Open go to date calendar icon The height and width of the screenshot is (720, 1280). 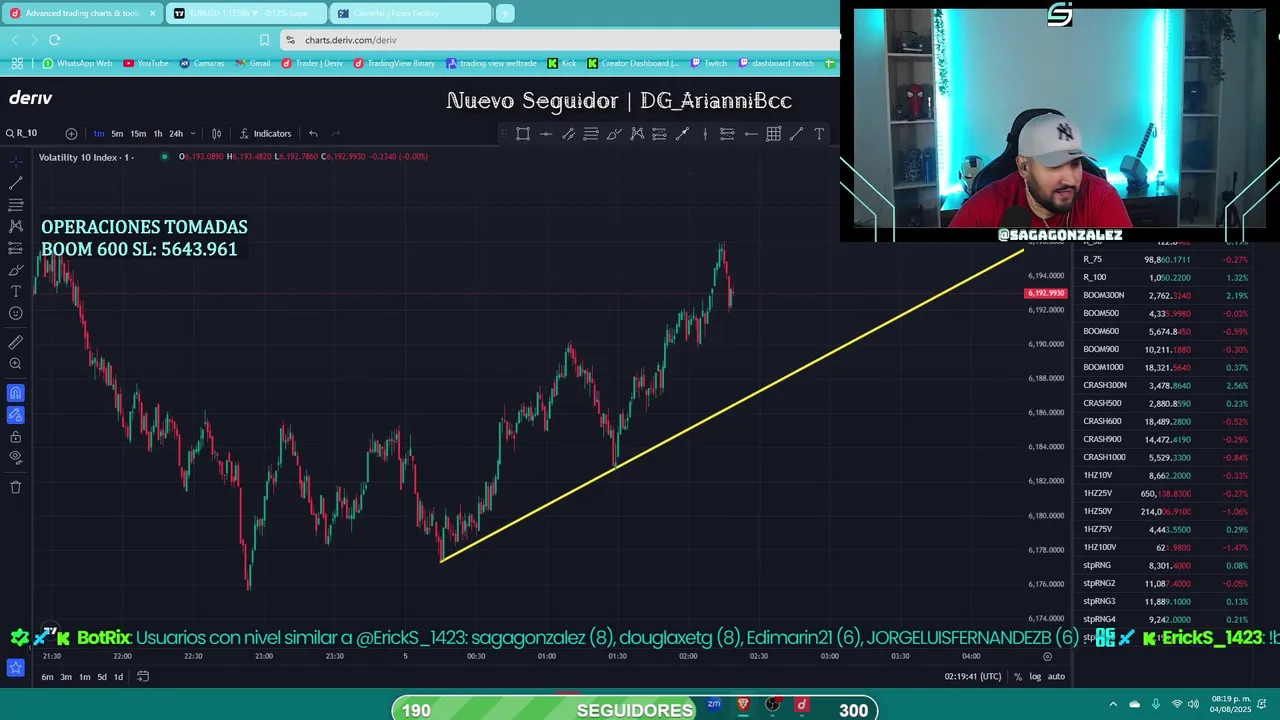pyautogui.click(x=143, y=677)
